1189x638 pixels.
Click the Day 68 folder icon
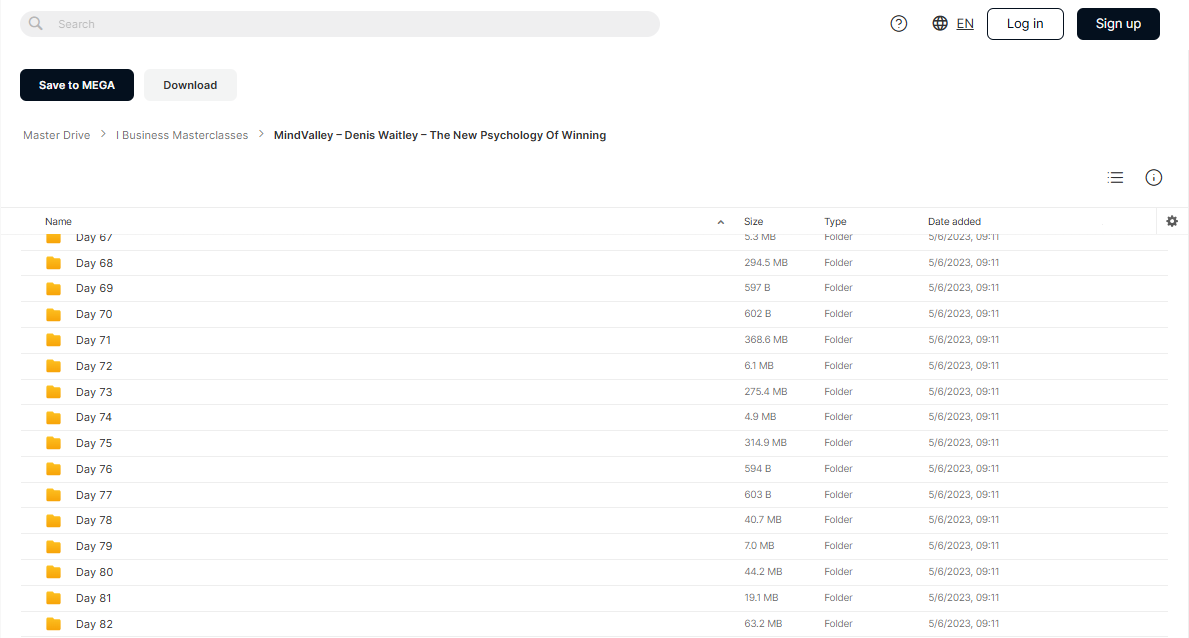(53, 263)
